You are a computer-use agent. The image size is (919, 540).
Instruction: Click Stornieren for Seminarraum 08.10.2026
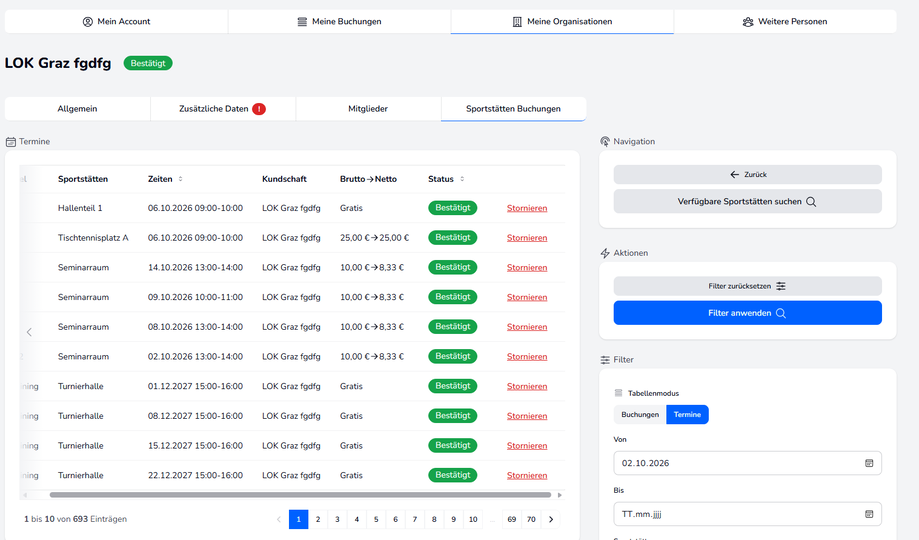(527, 327)
